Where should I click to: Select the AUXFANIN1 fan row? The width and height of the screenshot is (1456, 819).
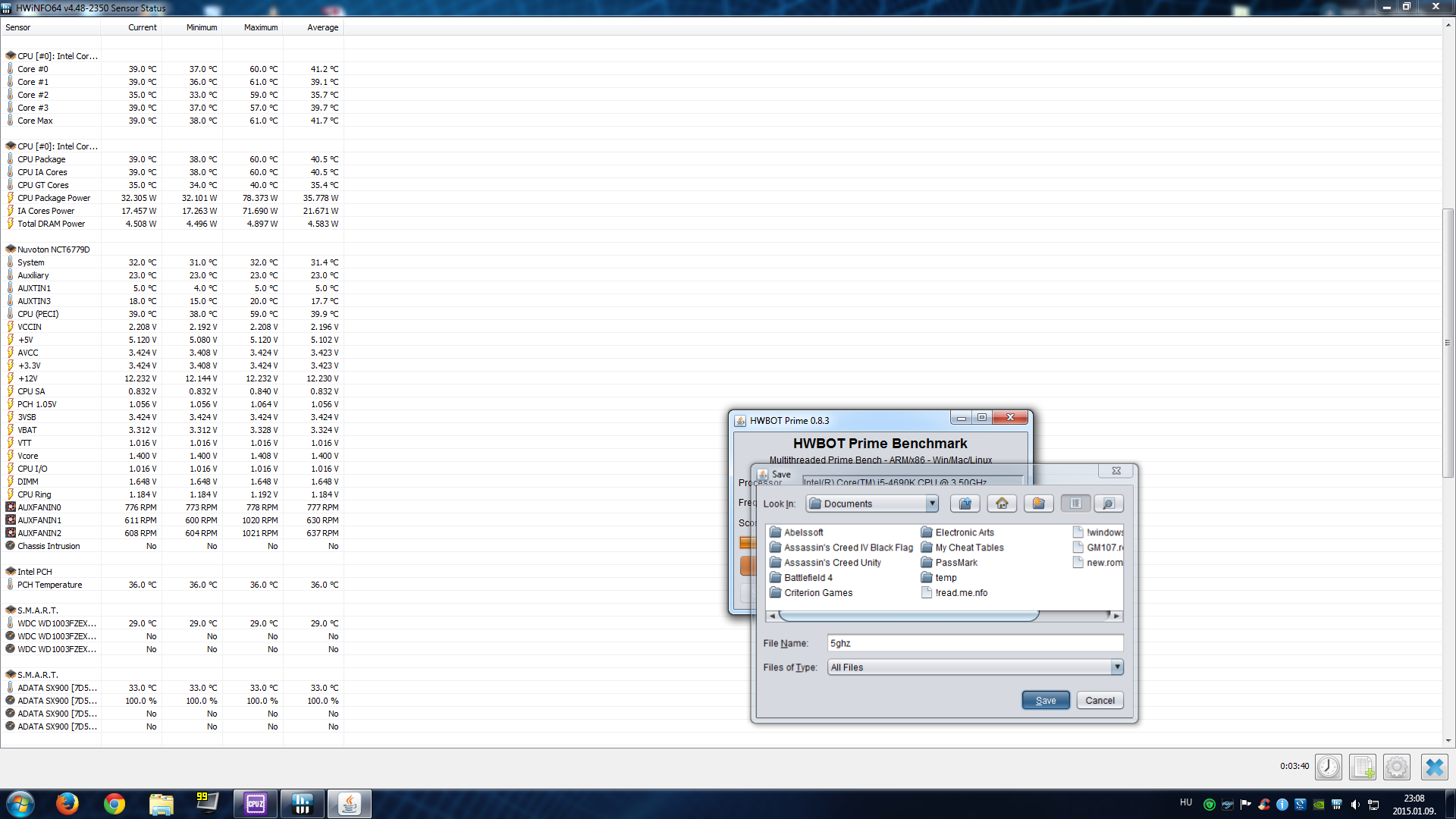coord(173,520)
